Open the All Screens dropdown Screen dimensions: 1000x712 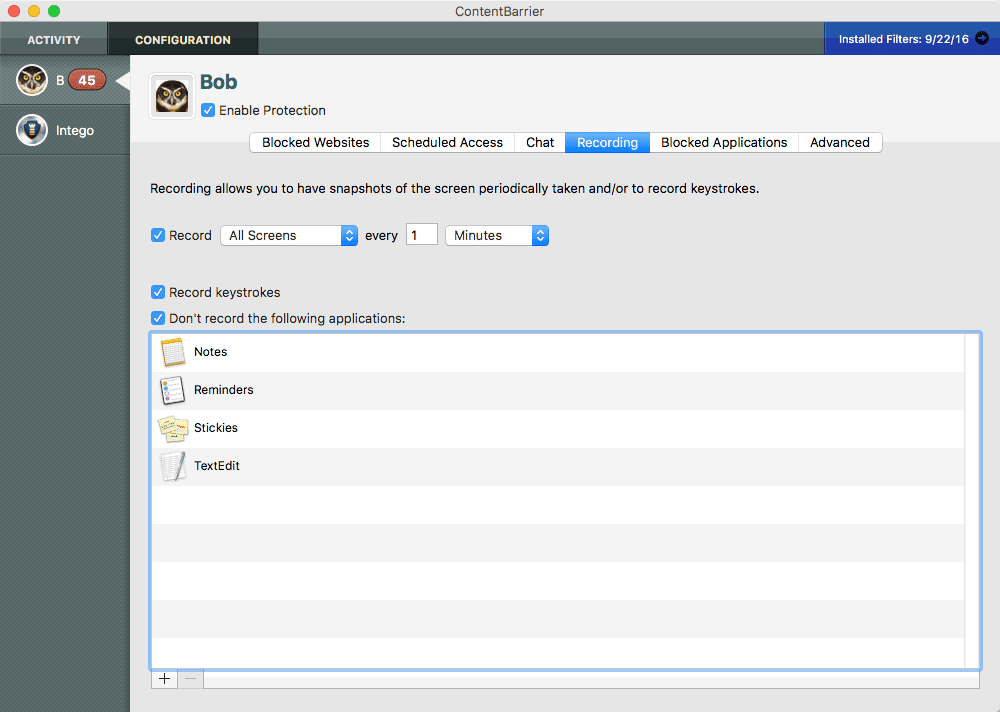click(x=289, y=235)
